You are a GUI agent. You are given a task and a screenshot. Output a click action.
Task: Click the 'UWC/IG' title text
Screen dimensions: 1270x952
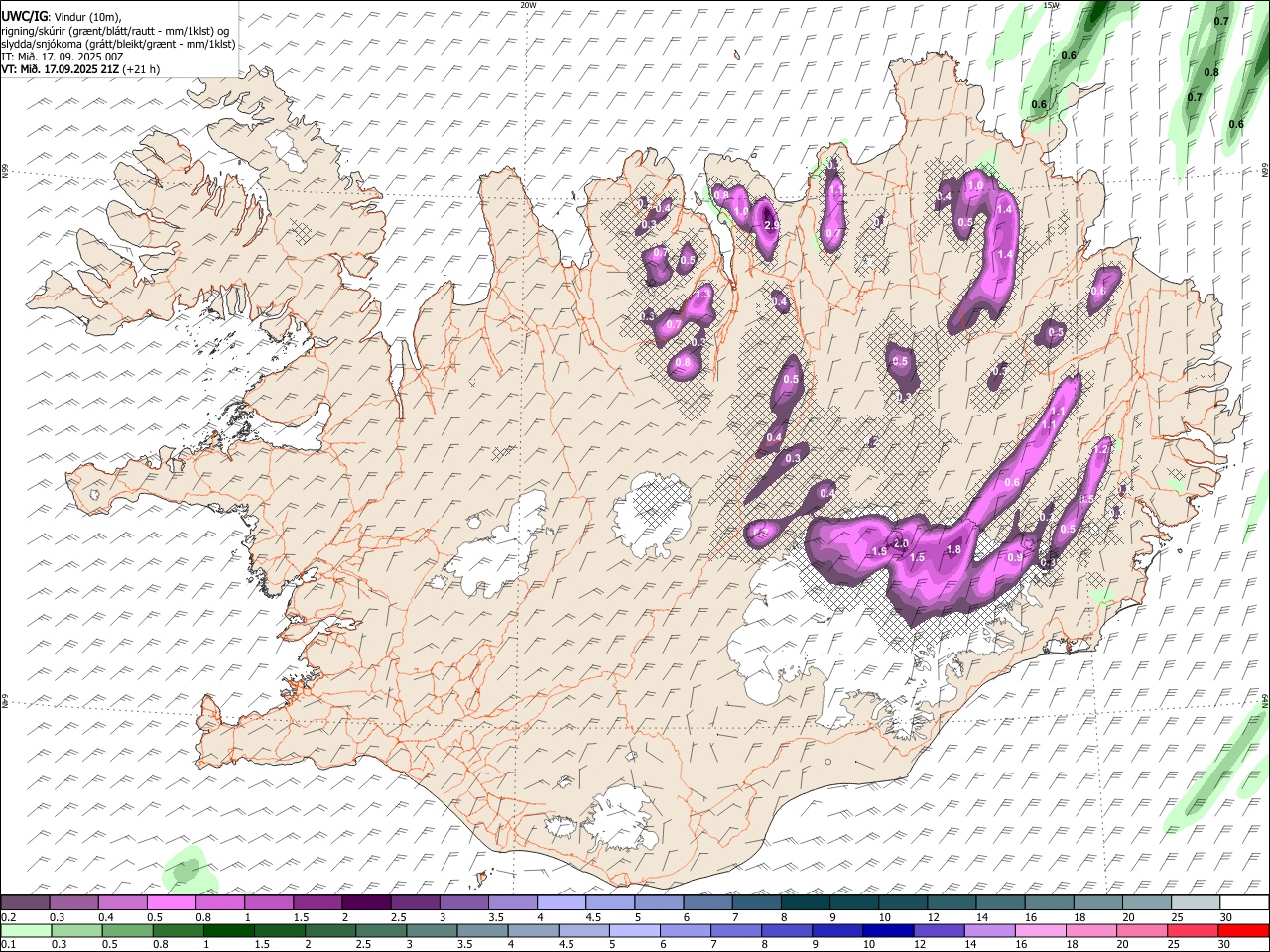coord(24,17)
